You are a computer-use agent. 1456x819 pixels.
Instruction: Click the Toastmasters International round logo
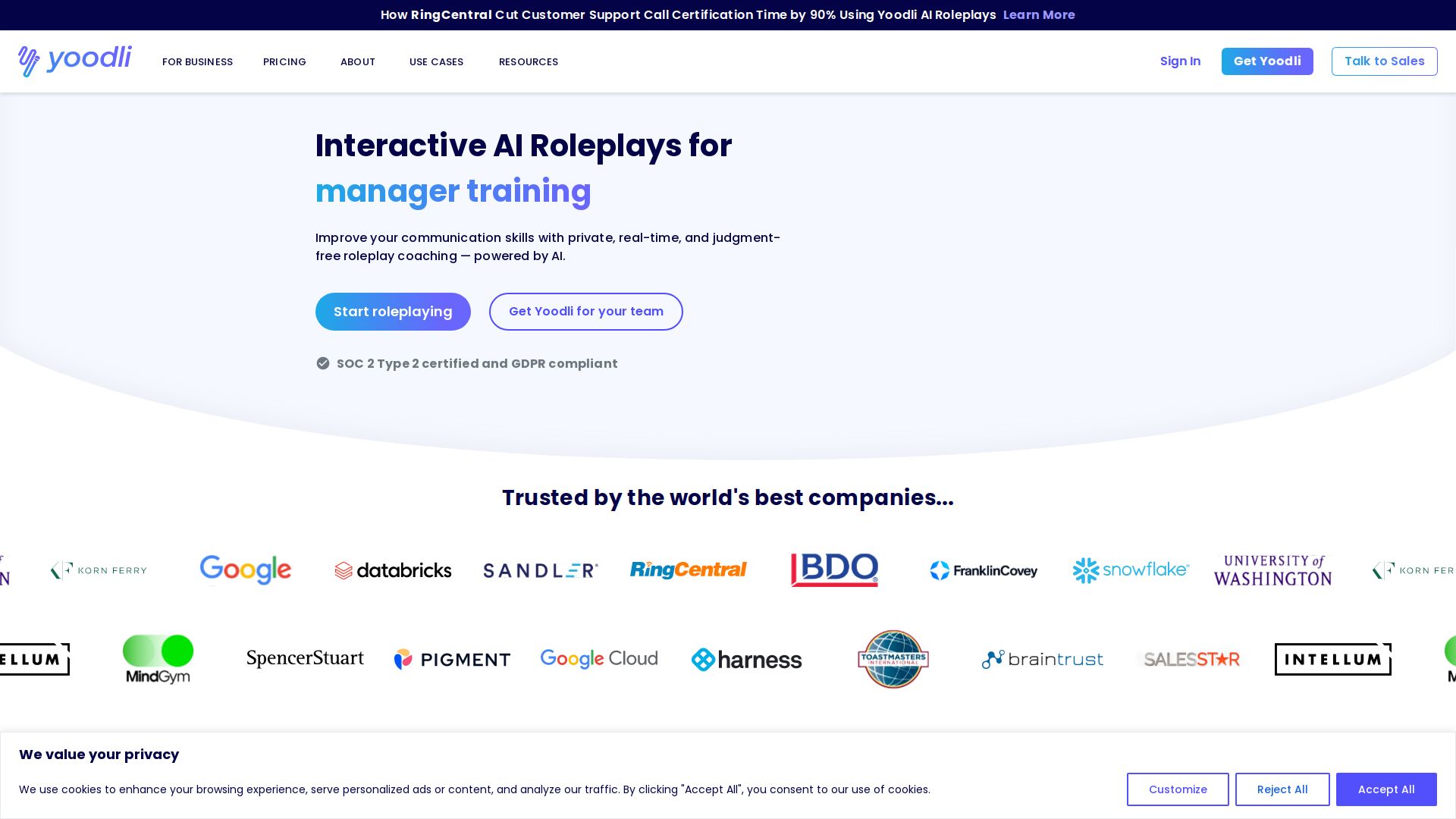pyautogui.click(x=893, y=659)
